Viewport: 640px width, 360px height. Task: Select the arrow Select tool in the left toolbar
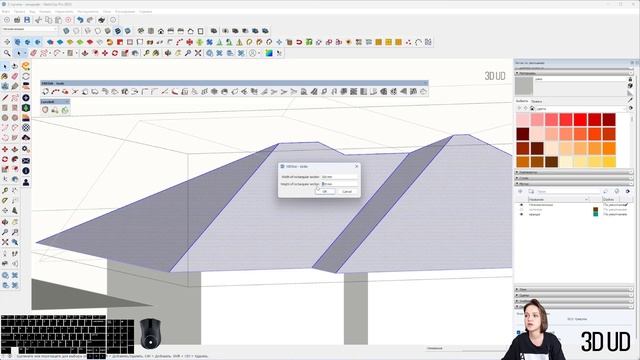coord(5,66)
